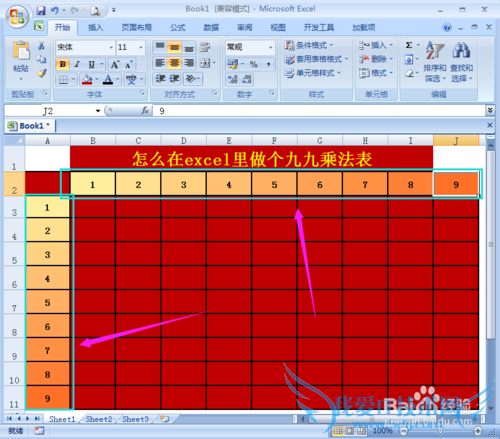Screen dimensions: 500x439
Task: Toggle bold formatting
Action: point(63,64)
